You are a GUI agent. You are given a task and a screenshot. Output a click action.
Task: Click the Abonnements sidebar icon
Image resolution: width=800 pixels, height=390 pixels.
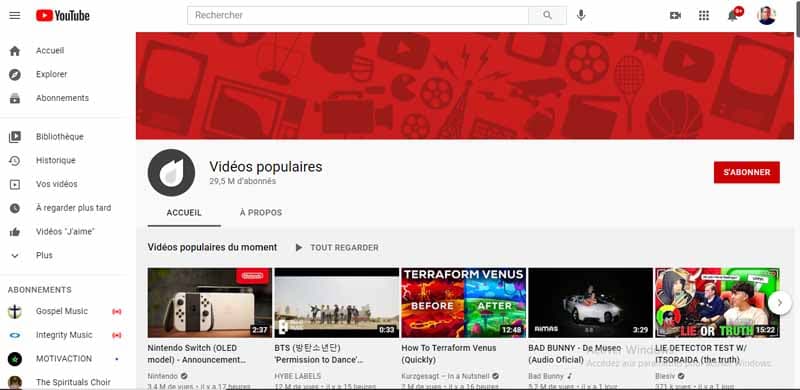15,99
